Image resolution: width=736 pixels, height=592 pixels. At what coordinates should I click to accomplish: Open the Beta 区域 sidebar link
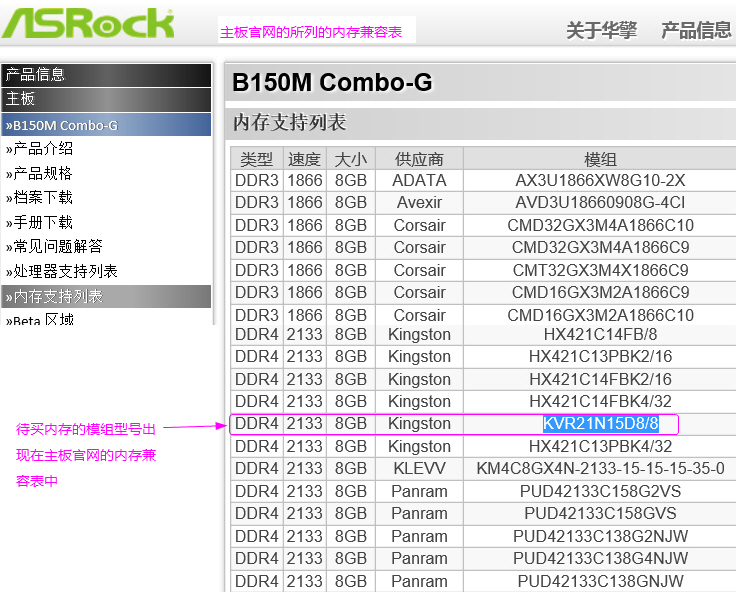click(40, 319)
